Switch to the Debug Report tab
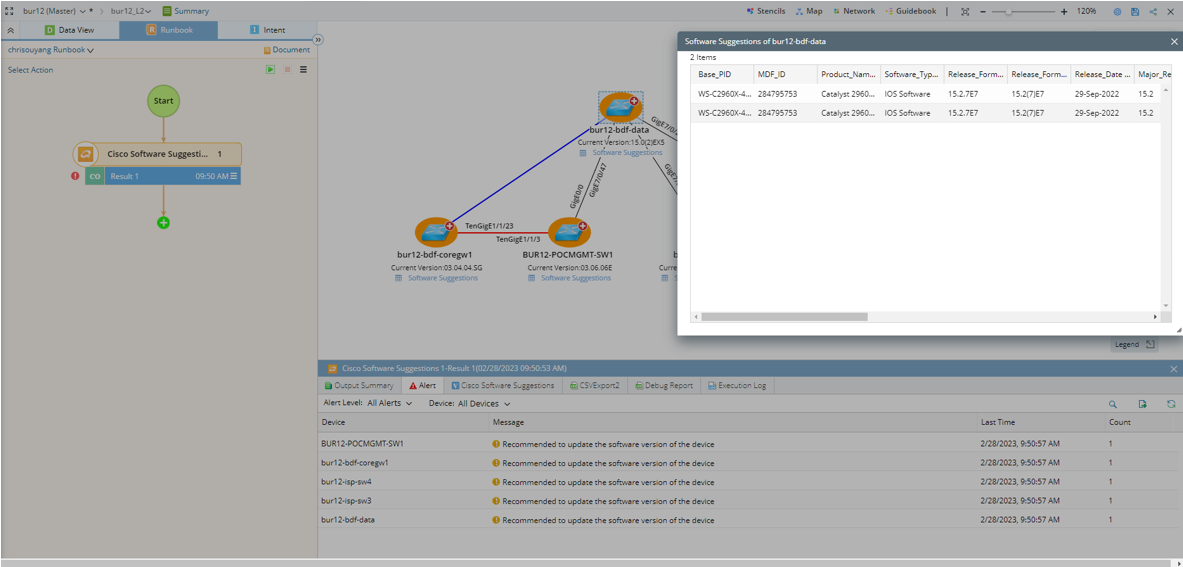The image size is (1183, 567). [x=663, y=385]
